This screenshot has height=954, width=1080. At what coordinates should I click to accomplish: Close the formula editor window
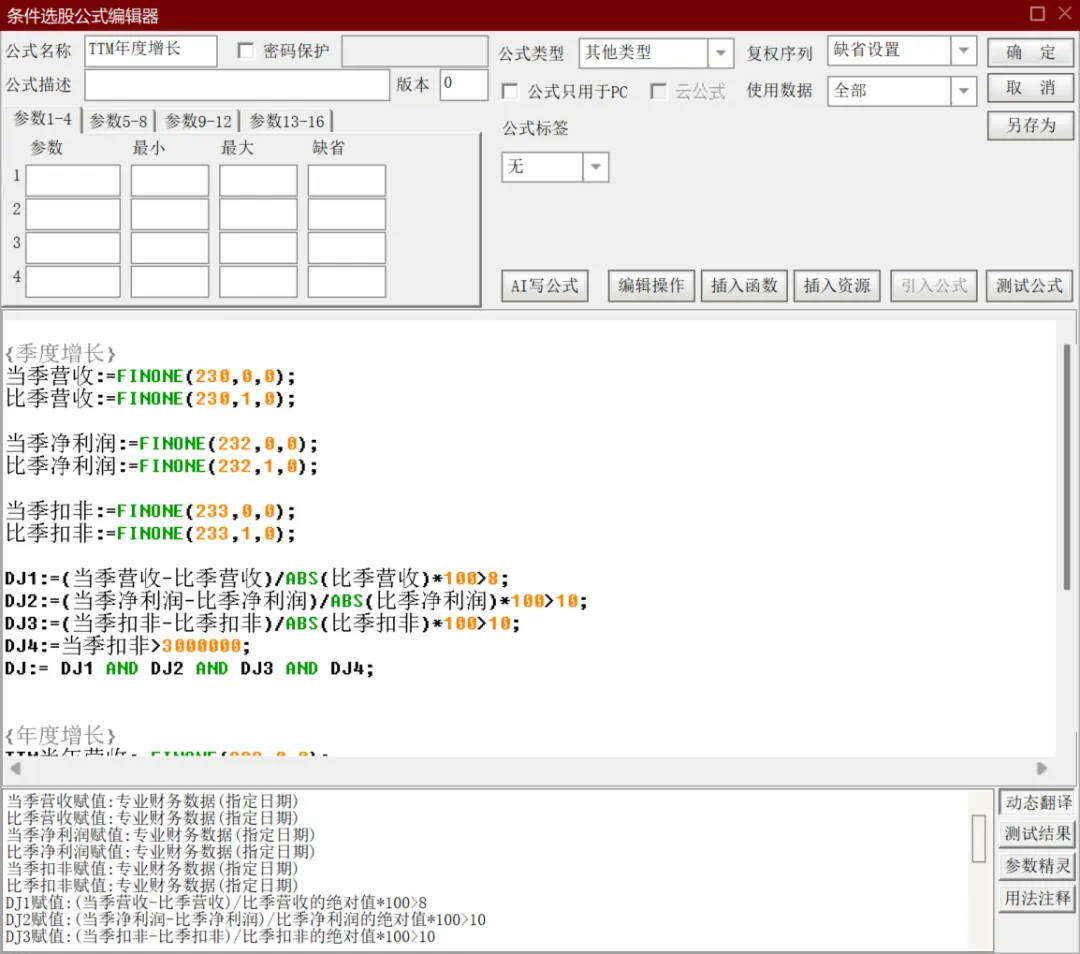click(x=1065, y=13)
